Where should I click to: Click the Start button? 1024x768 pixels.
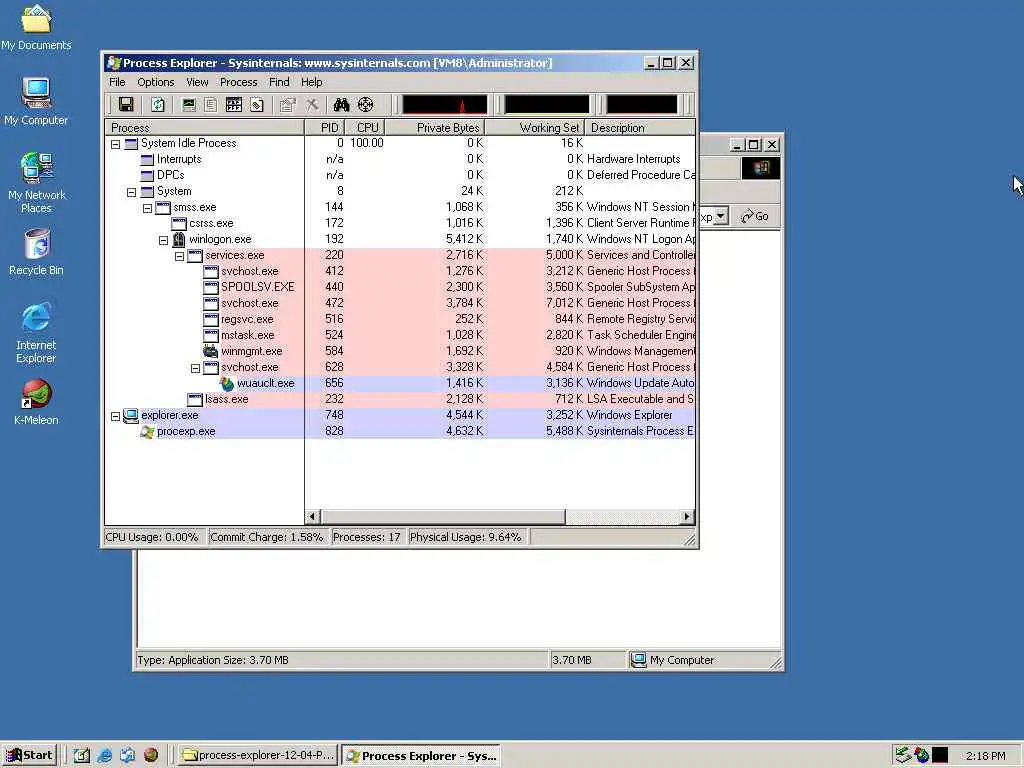point(30,755)
